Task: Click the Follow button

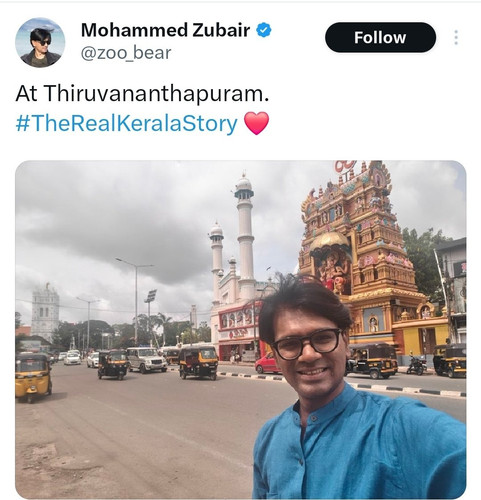Action: point(380,37)
